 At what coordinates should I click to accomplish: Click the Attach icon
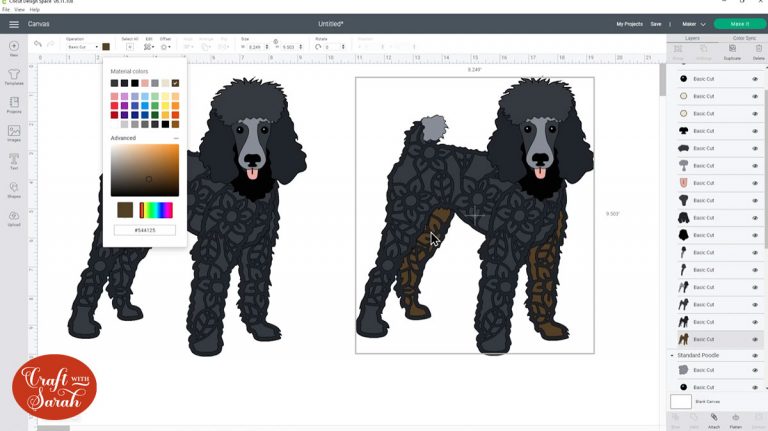pos(714,418)
